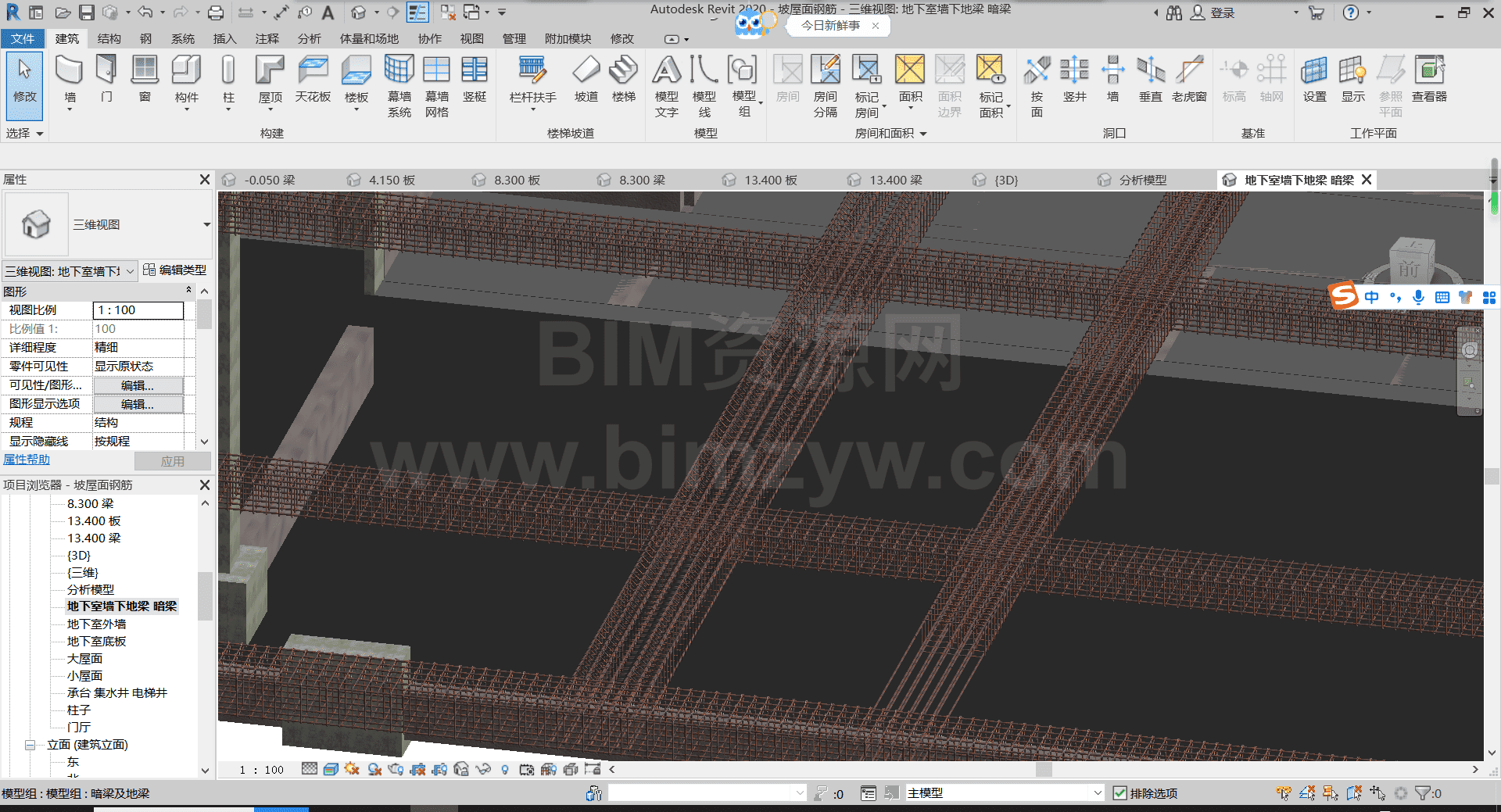Close the 地下室墙下地梁 暗梁 view tab
The width and height of the screenshot is (1501, 812).
[x=1367, y=180]
